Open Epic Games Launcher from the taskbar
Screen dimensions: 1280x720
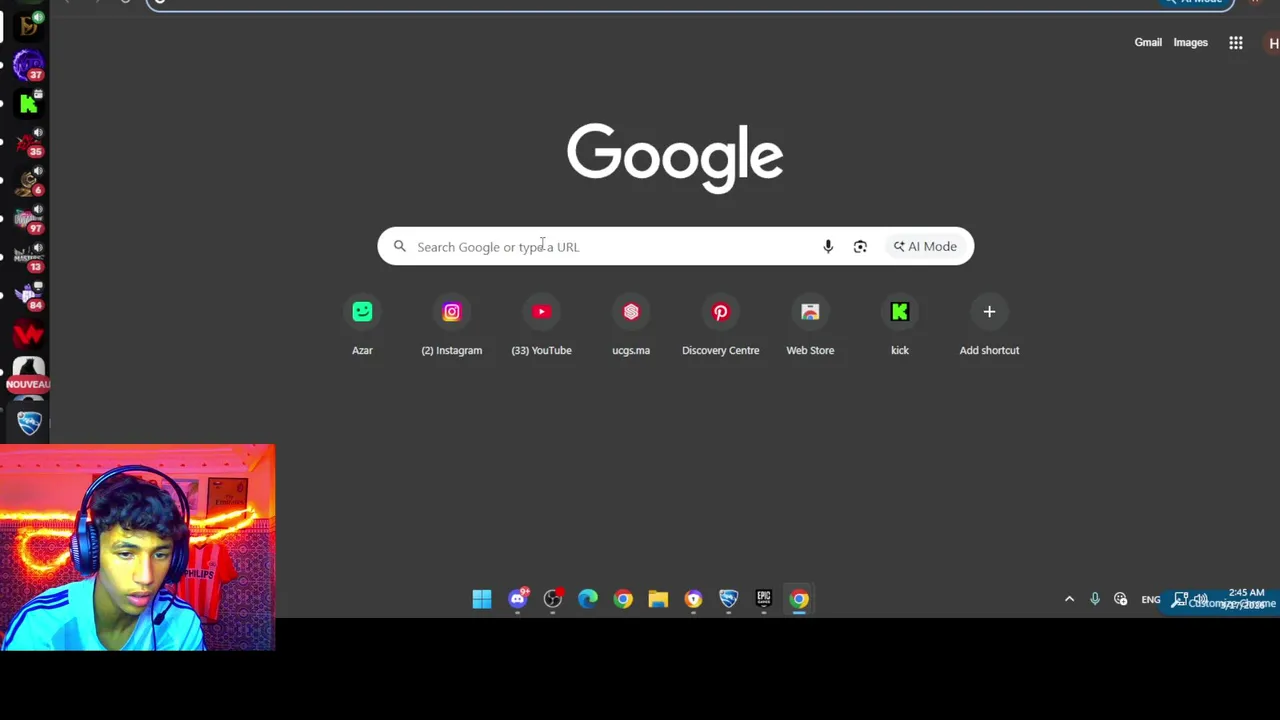[x=764, y=599]
